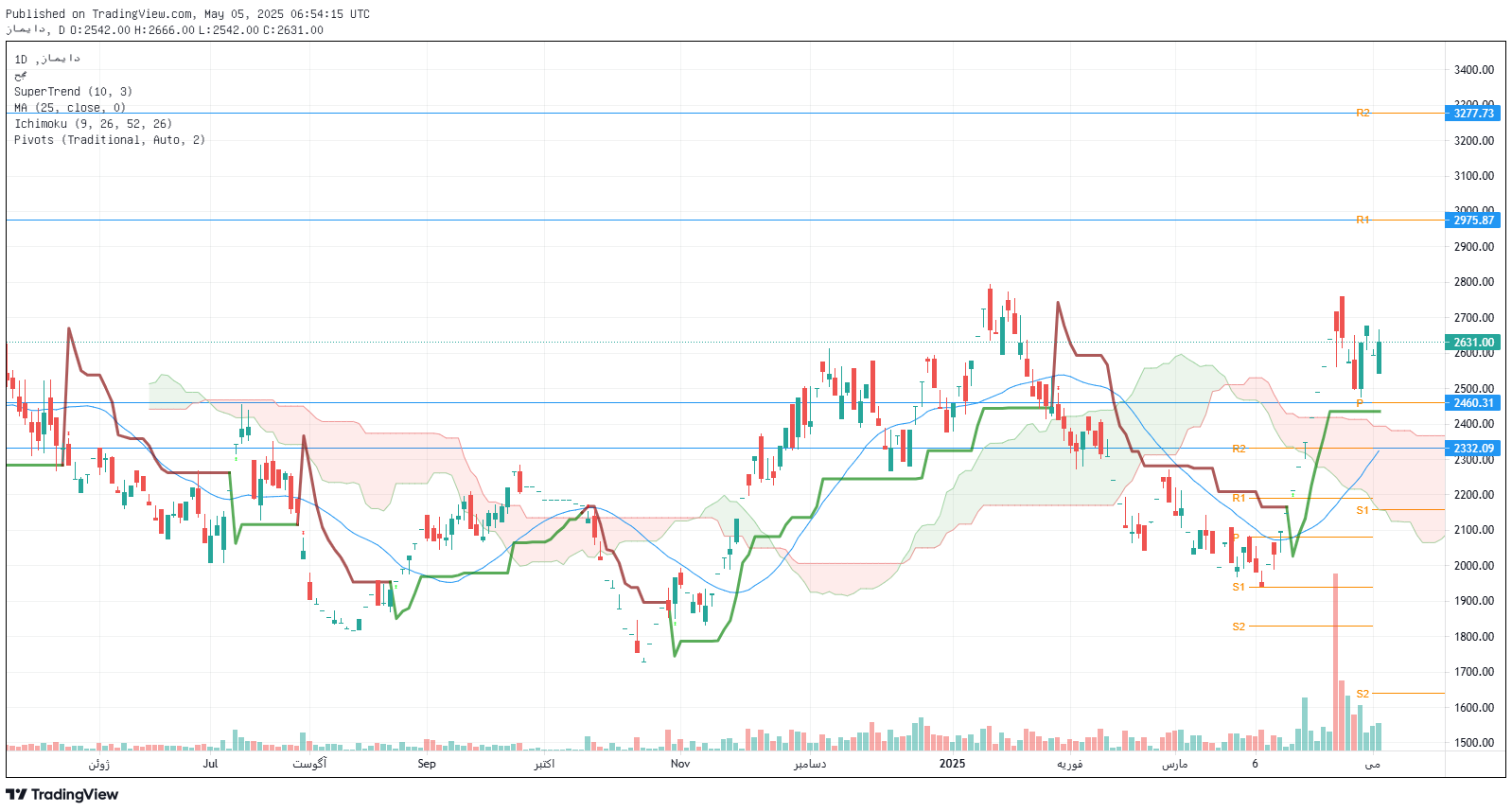Click the S2 pivot label near 1640 price level
The width and height of the screenshot is (1512, 812).
tap(1363, 694)
